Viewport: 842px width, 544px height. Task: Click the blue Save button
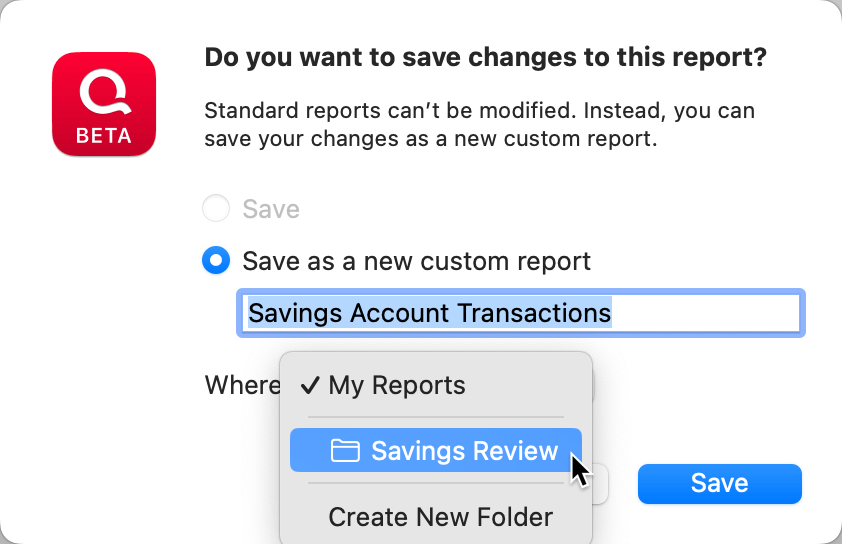click(719, 484)
